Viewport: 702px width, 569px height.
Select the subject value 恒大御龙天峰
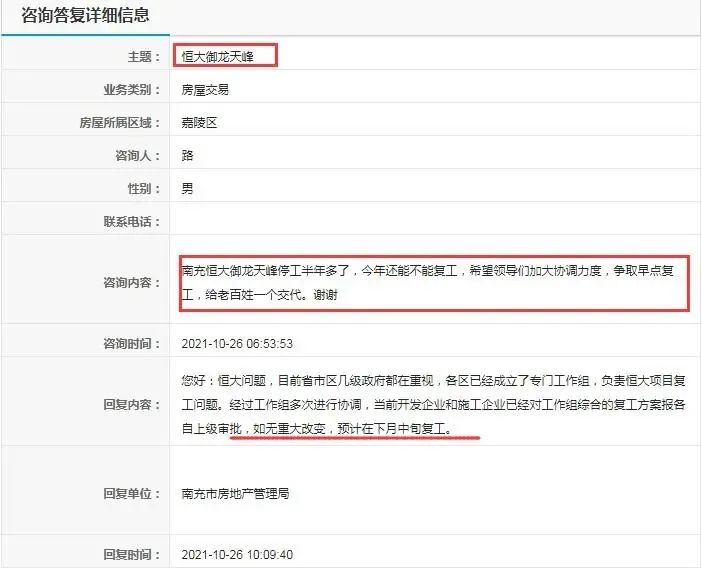tap(217, 57)
